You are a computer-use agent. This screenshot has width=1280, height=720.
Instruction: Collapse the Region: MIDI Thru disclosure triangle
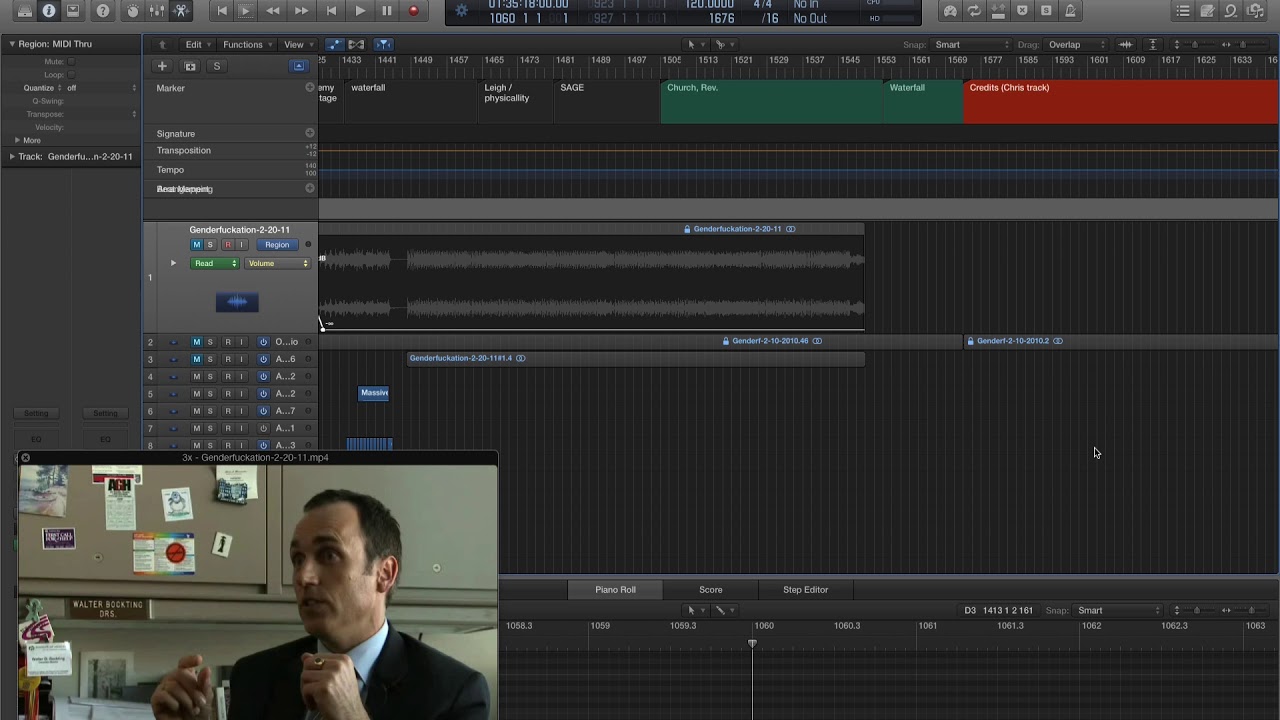[12, 44]
